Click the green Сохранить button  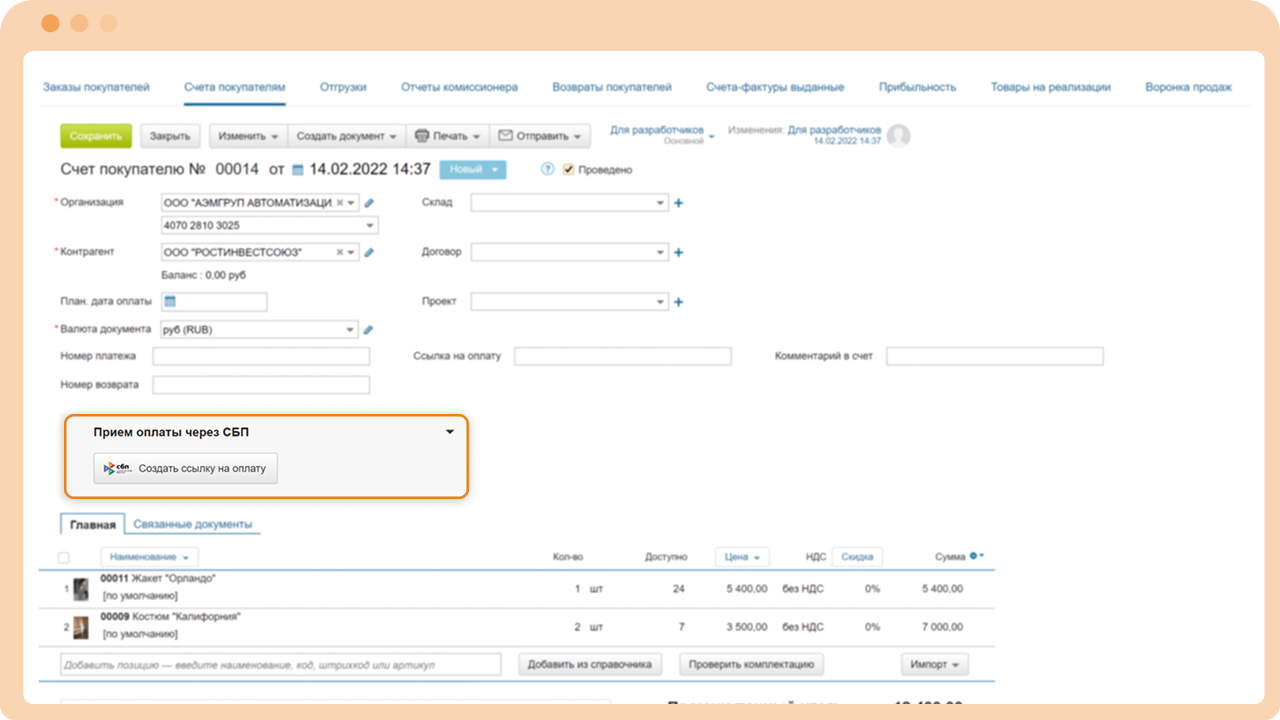(x=96, y=136)
